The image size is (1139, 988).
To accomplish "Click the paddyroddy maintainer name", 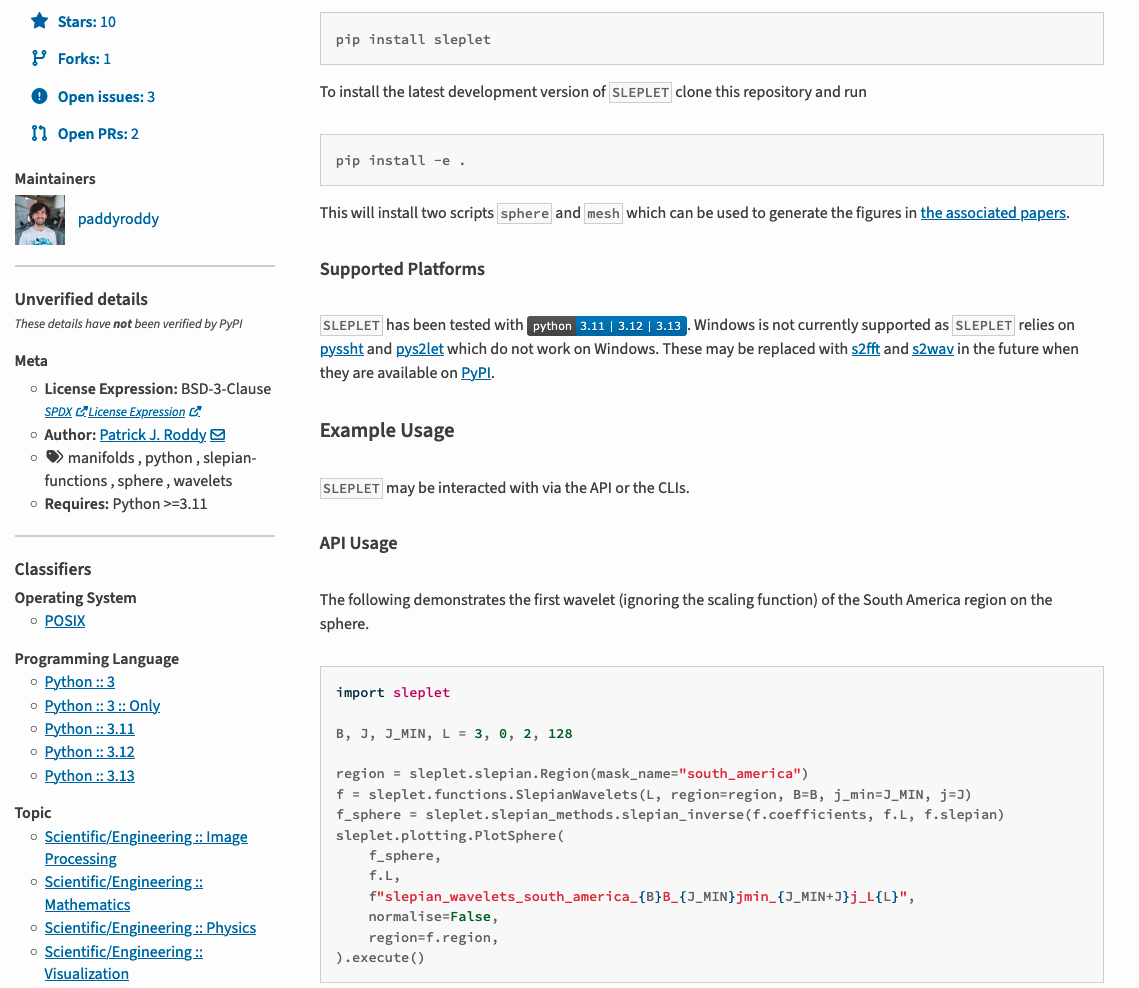I will pyautogui.click(x=118, y=218).
